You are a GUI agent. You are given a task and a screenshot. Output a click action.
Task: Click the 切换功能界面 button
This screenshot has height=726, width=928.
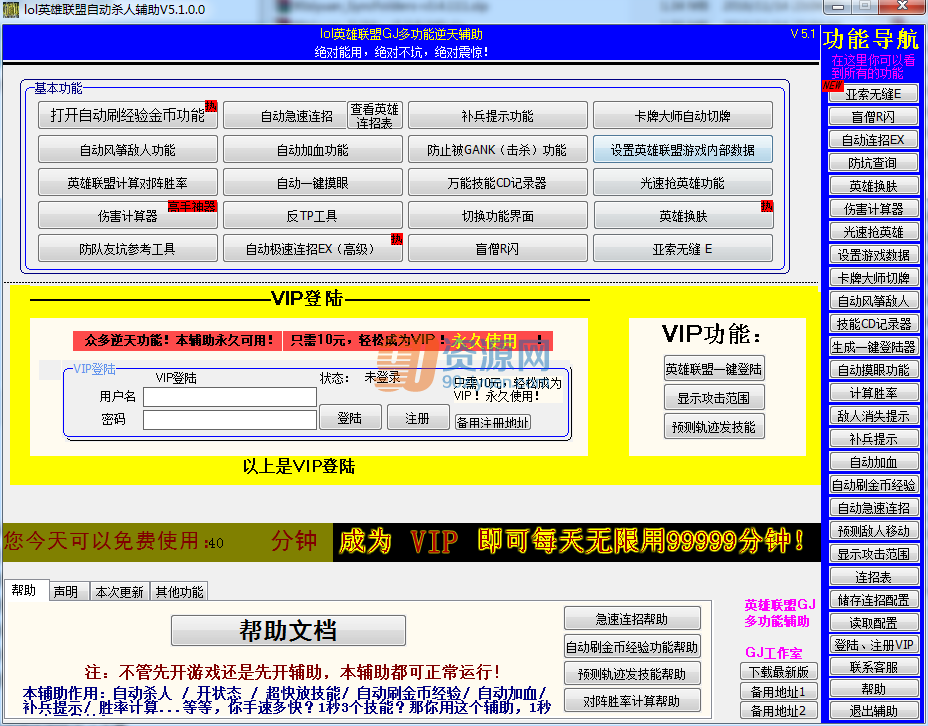pos(498,215)
